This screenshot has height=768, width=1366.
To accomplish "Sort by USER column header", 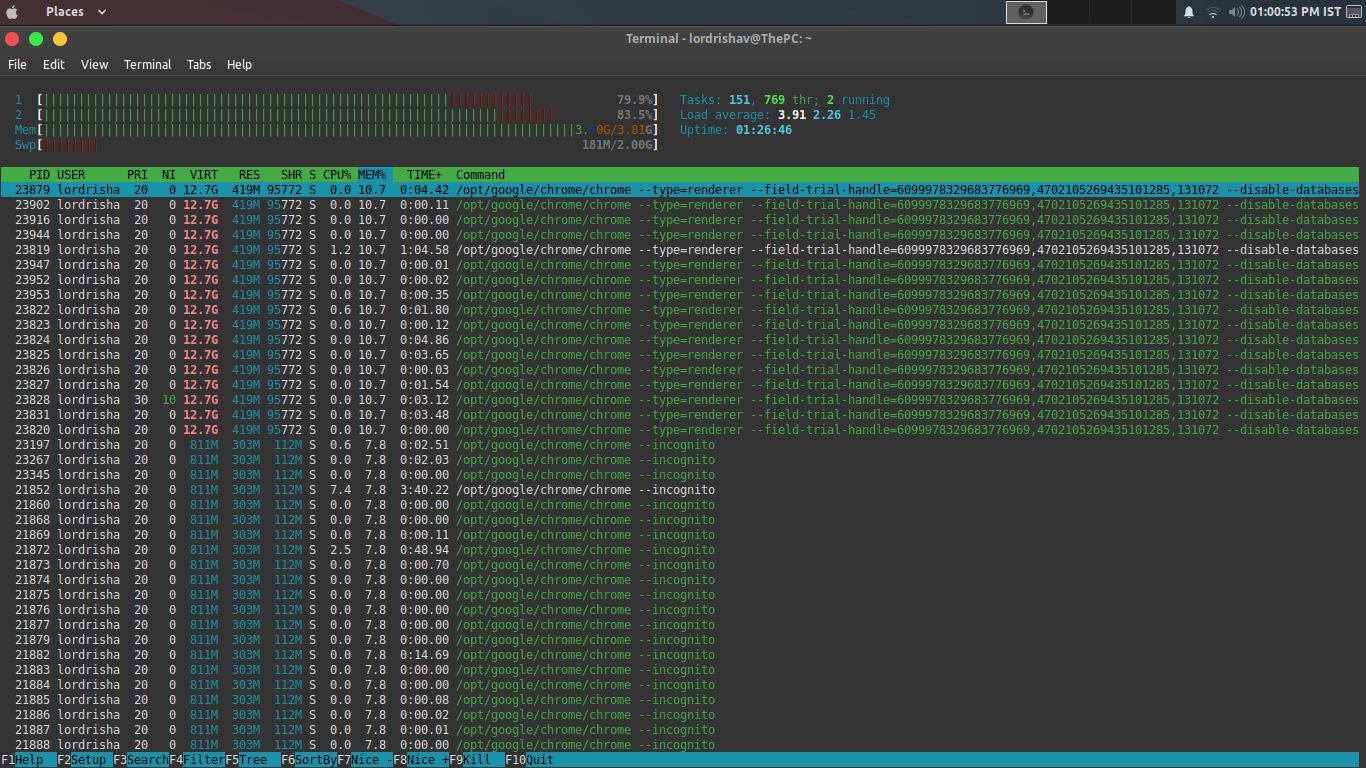I will point(71,175).
